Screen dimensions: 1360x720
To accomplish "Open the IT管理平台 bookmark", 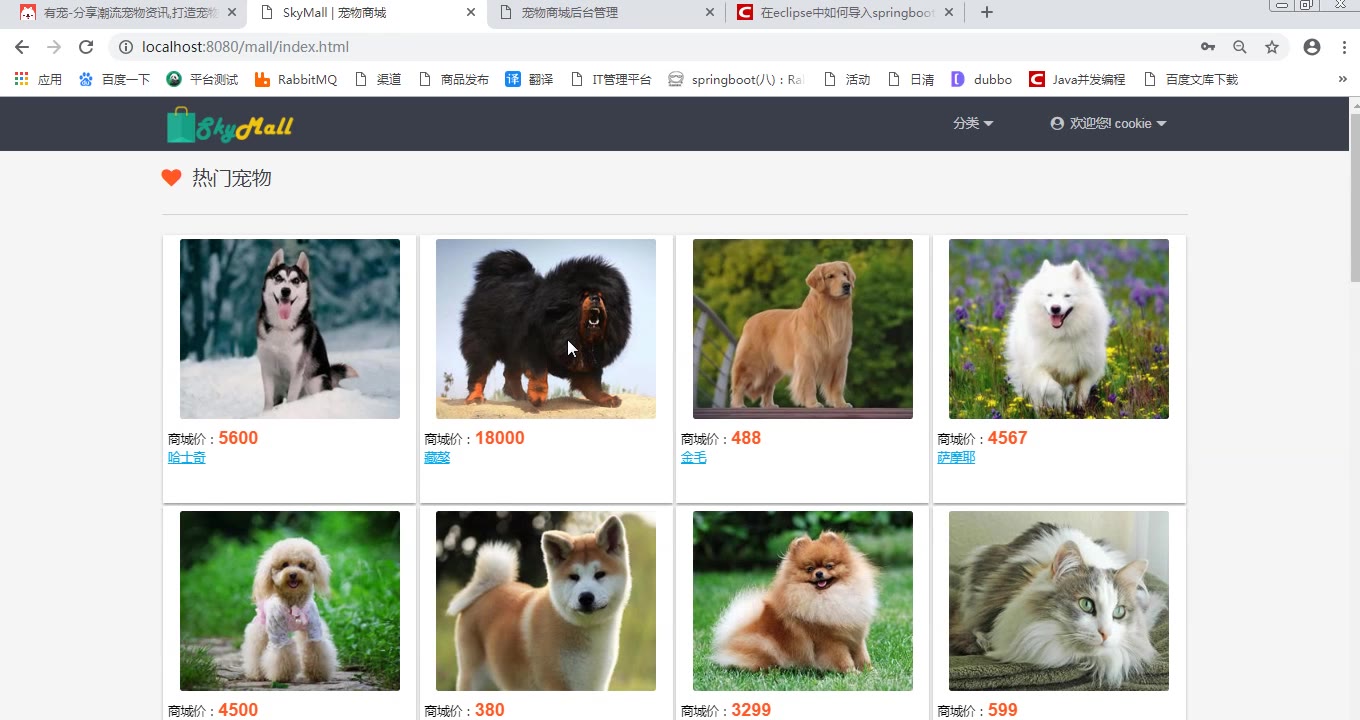I will click(610, 79).
